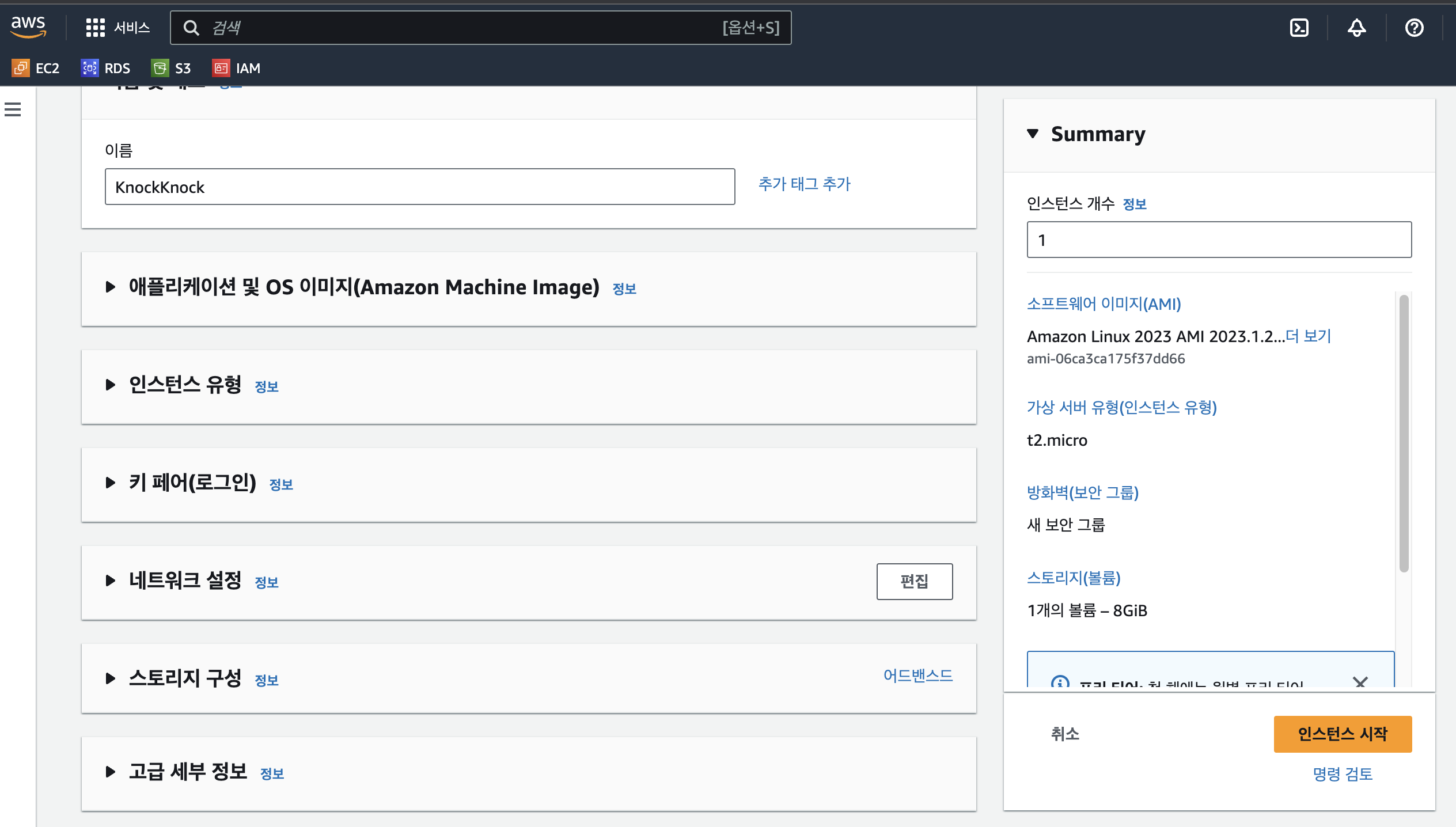Click the Summary panel scrollbar
1456x827 pixels.
pos(1404,432)
